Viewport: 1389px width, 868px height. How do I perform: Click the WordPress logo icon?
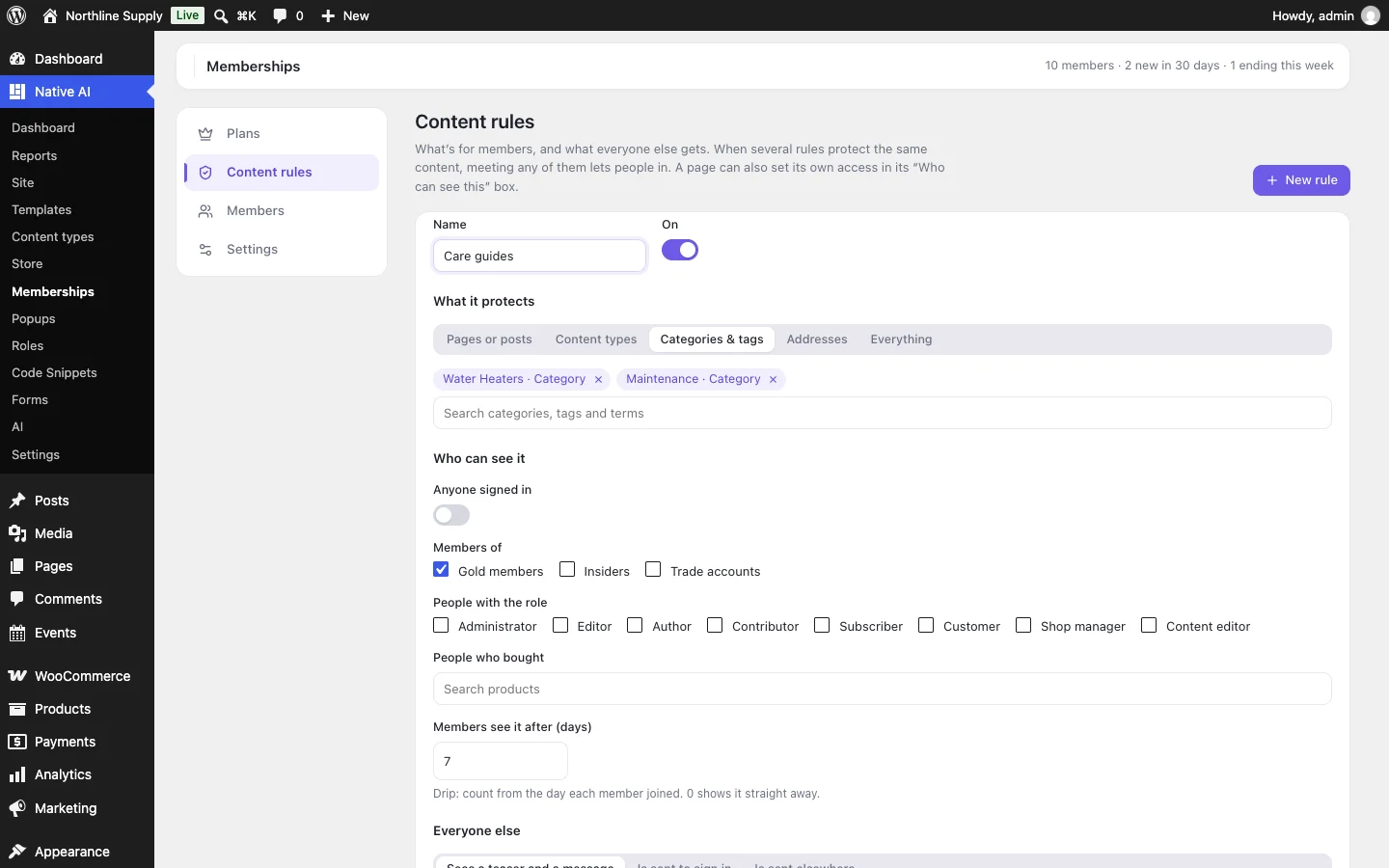[16, 15]
